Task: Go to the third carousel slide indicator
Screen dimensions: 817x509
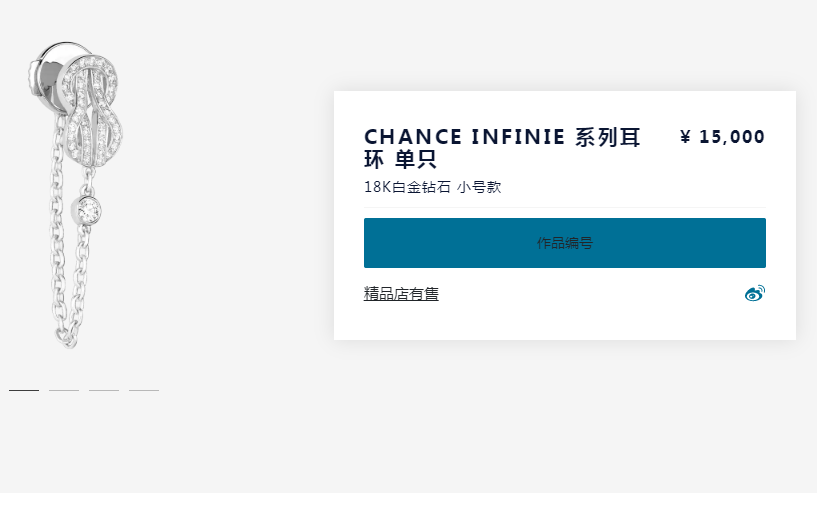Action: [104, 390]
